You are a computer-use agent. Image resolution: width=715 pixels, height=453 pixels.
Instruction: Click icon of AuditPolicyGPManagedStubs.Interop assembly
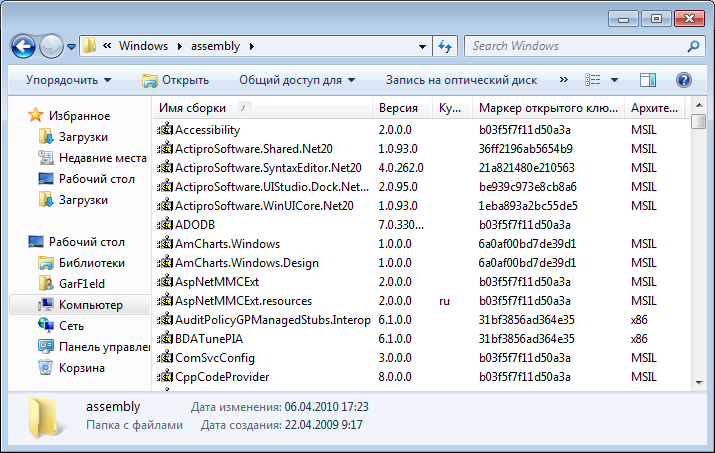165,319
